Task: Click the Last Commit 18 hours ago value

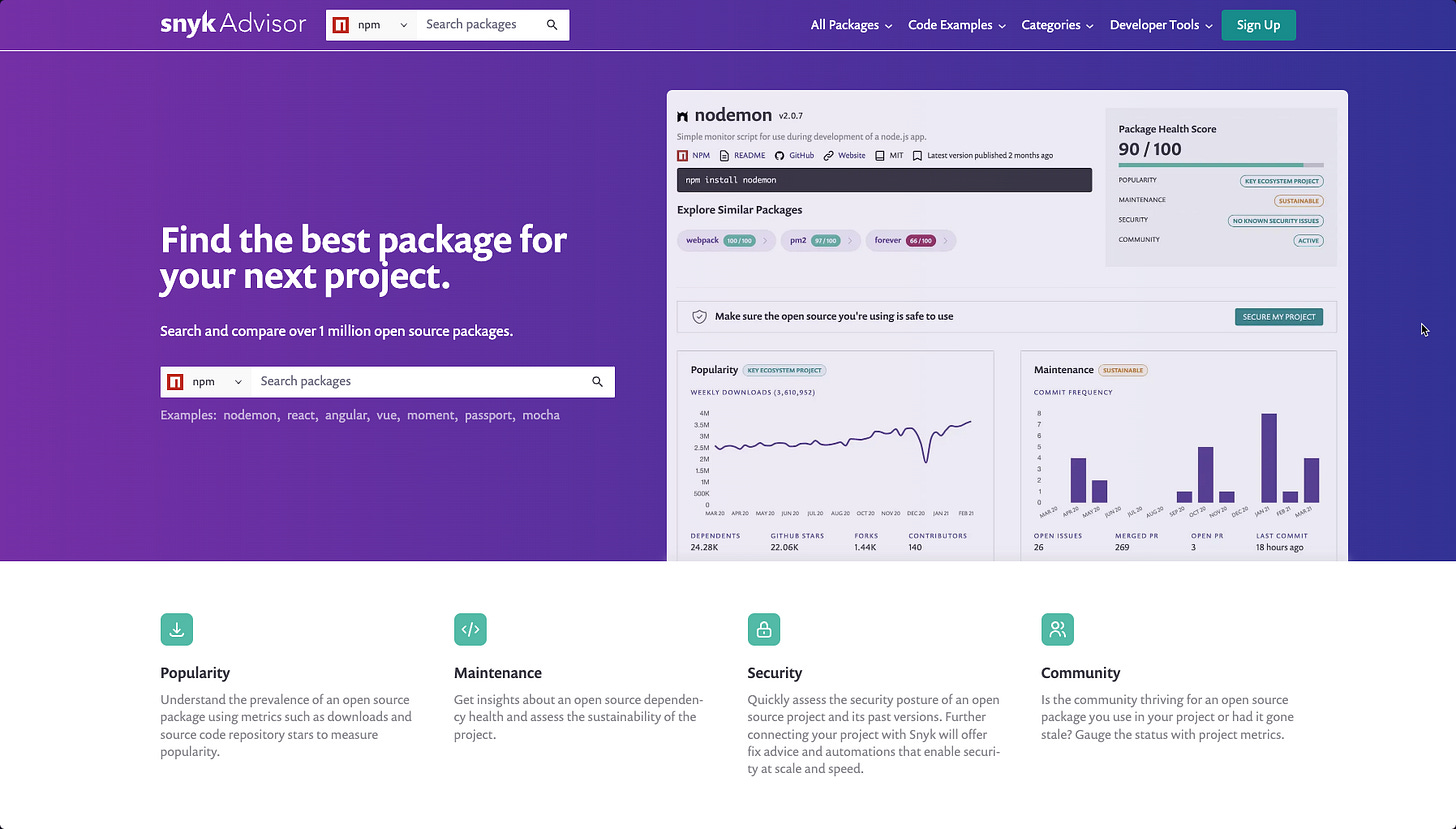Action: 1280,548
